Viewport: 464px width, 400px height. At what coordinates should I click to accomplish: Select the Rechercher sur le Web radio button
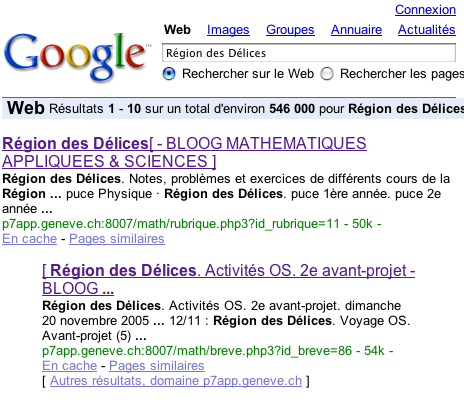169,74
